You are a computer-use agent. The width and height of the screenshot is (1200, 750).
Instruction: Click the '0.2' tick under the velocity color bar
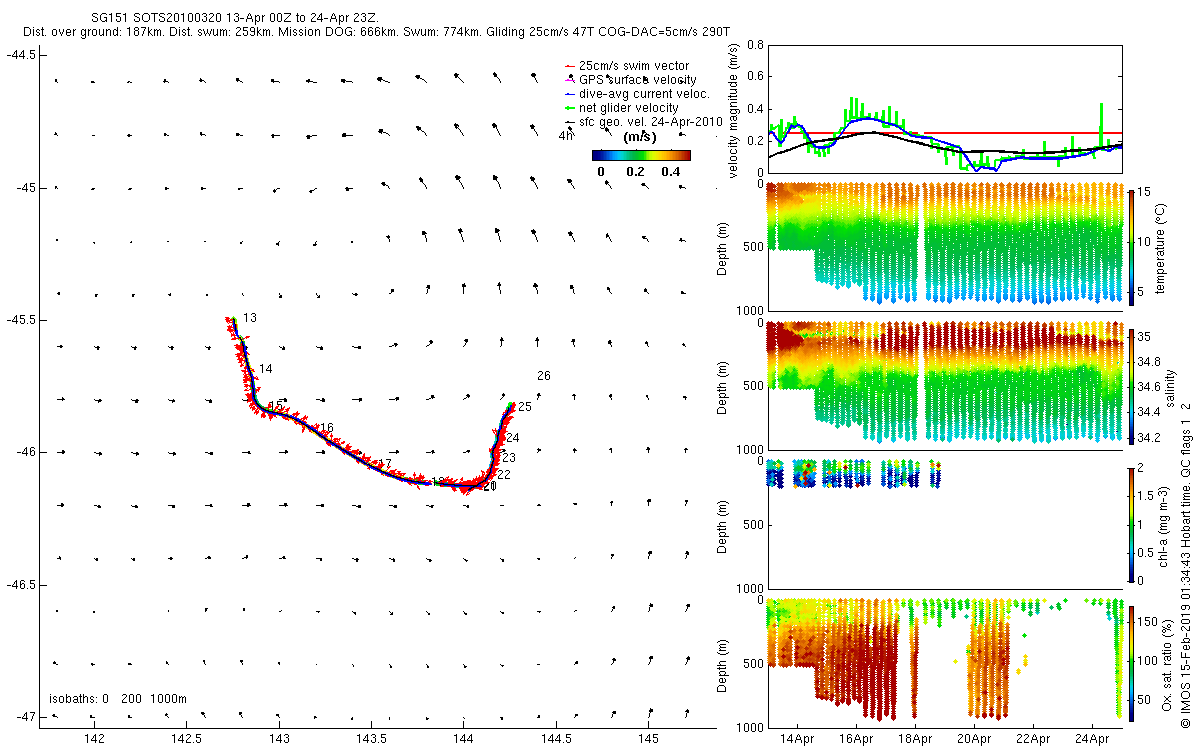[x=635, y=172]
